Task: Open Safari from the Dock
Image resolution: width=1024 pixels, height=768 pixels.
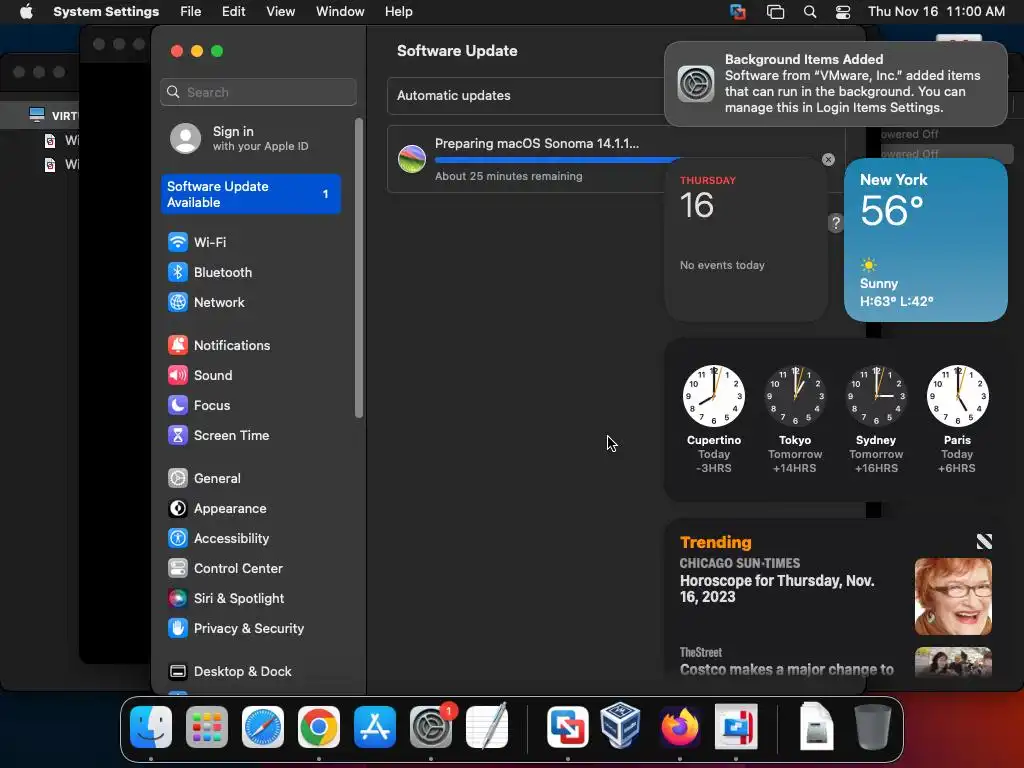Action: [263, 727]
